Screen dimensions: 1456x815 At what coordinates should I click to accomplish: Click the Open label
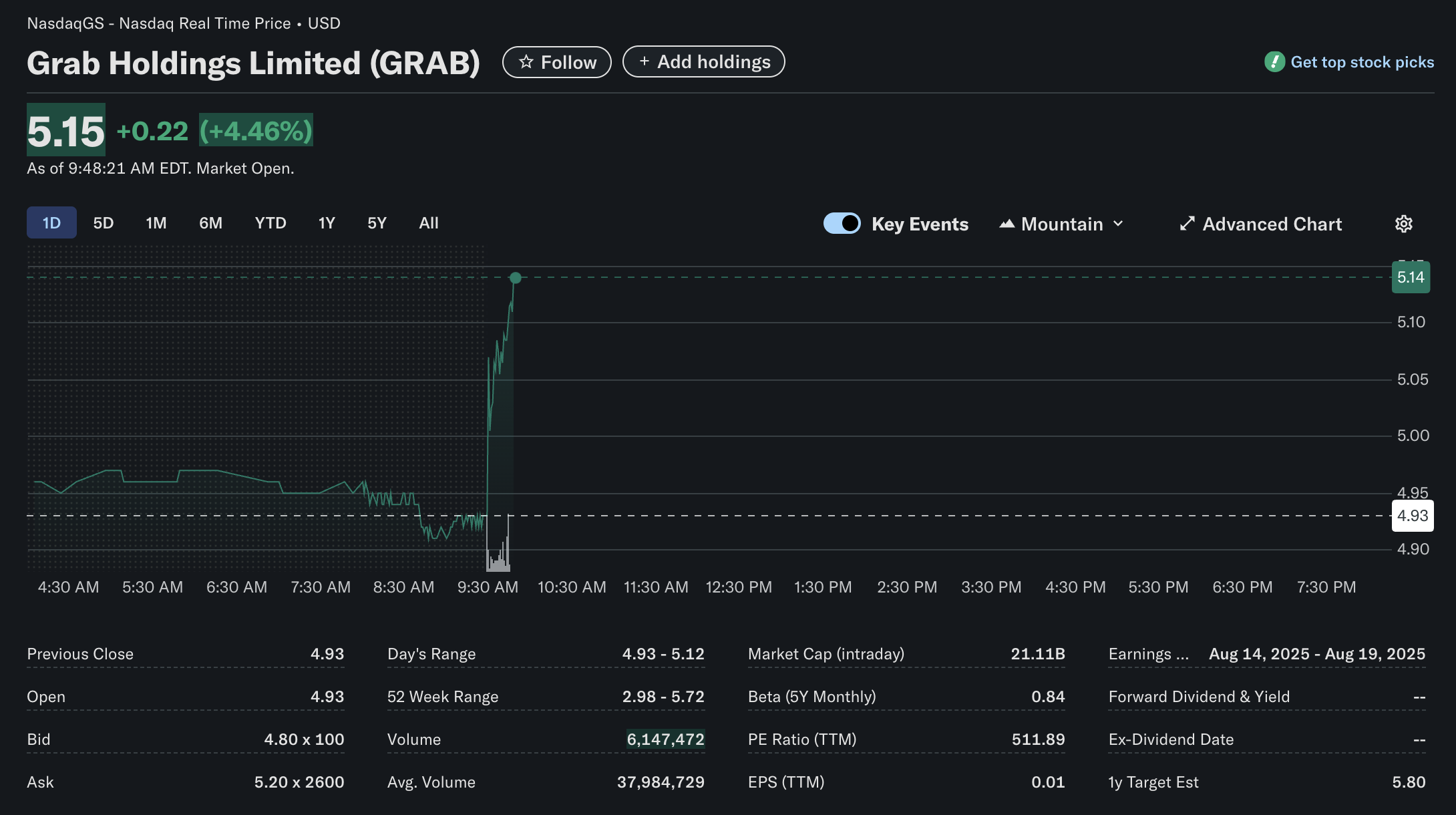46,697
